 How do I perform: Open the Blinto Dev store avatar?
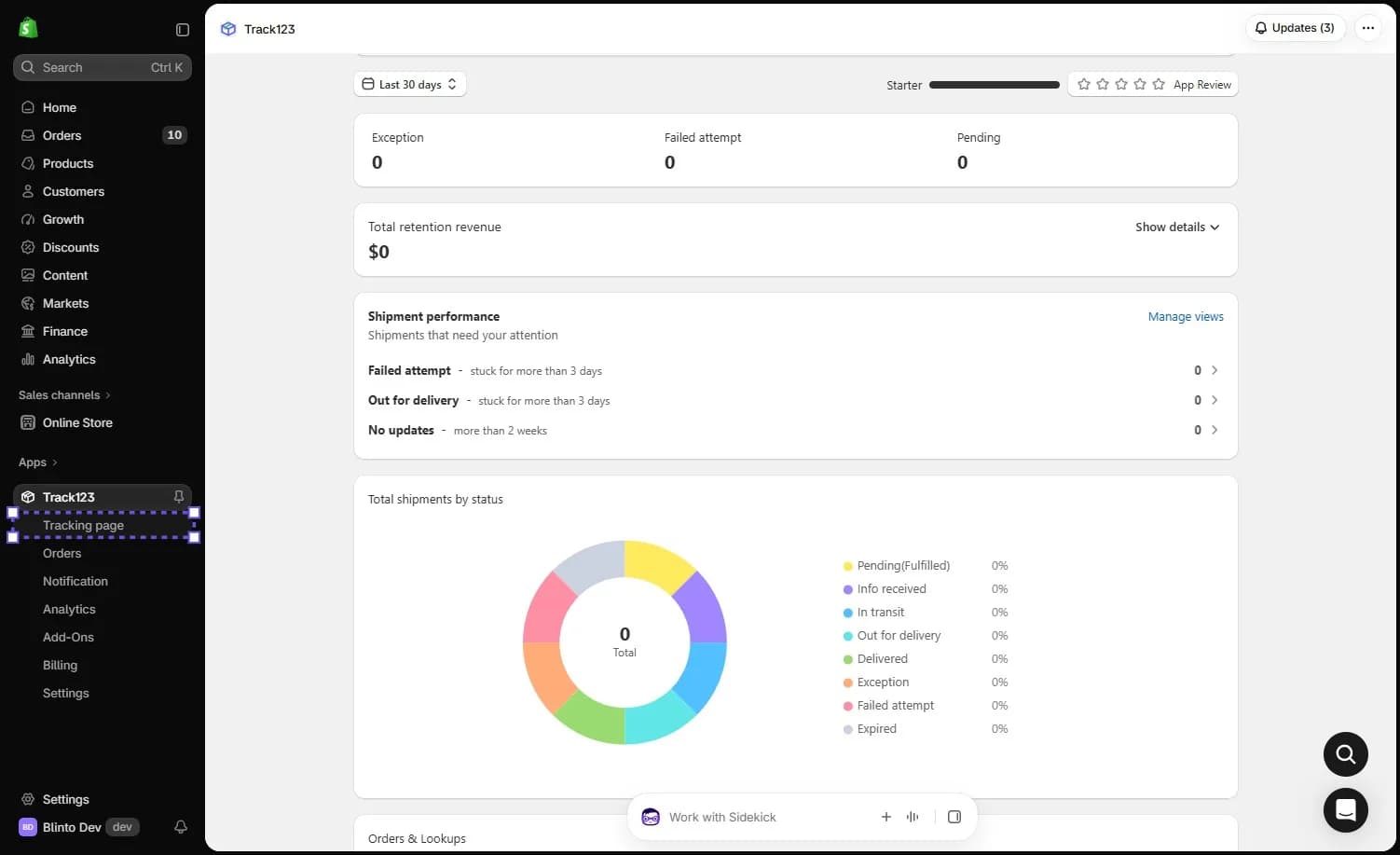click(x=28, y=827)
